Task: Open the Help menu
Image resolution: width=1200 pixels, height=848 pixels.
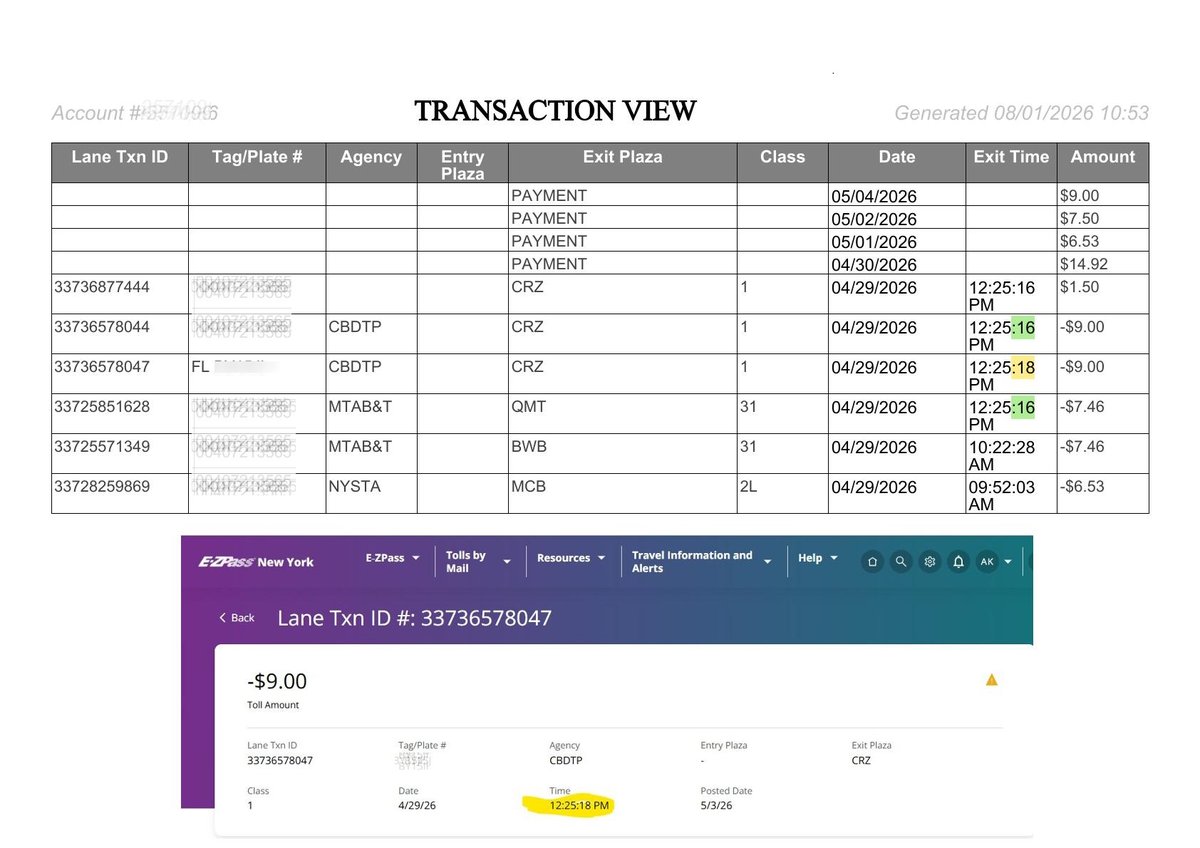Action: tap(818, 558)
